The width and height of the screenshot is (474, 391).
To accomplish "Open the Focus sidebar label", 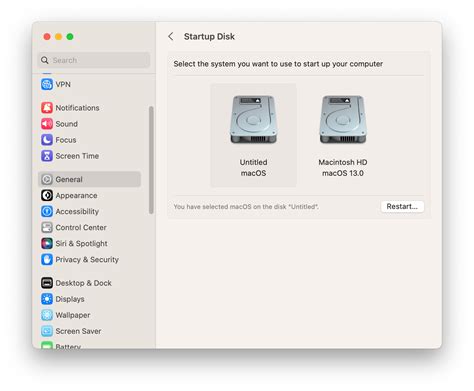I will coord(66,140).
